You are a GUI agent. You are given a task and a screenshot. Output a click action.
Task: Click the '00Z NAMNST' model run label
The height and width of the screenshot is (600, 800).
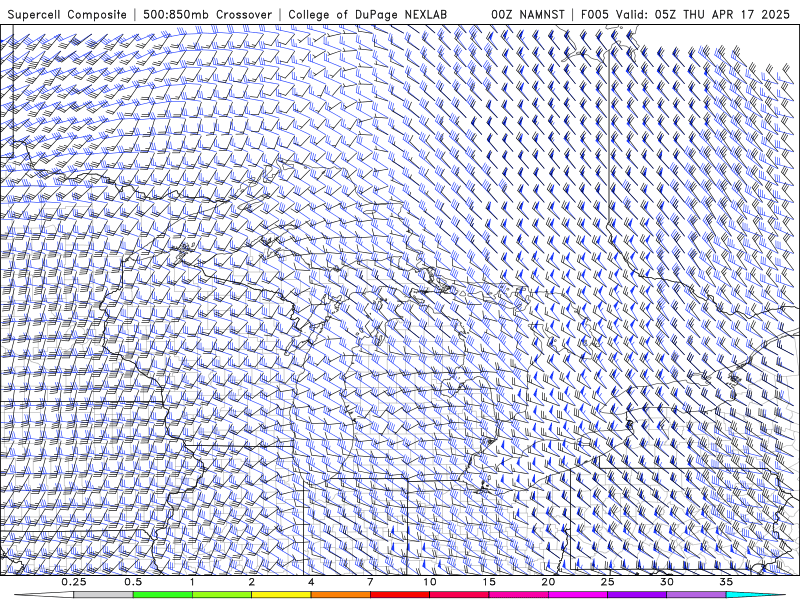528,15
